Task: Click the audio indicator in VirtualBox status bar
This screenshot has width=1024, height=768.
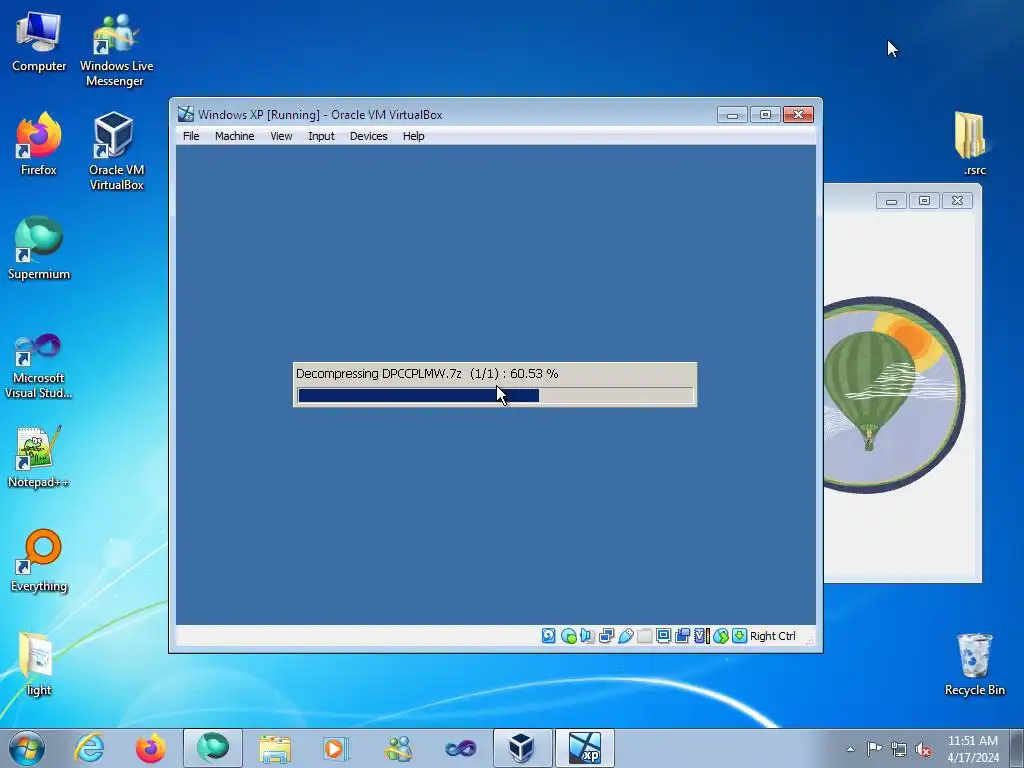Action: point(587,635)
